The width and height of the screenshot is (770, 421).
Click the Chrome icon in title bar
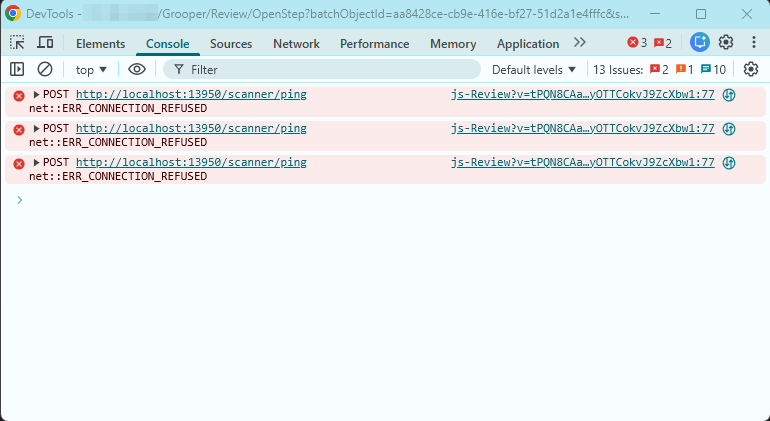pyautogui.click(x=13, y=13)
